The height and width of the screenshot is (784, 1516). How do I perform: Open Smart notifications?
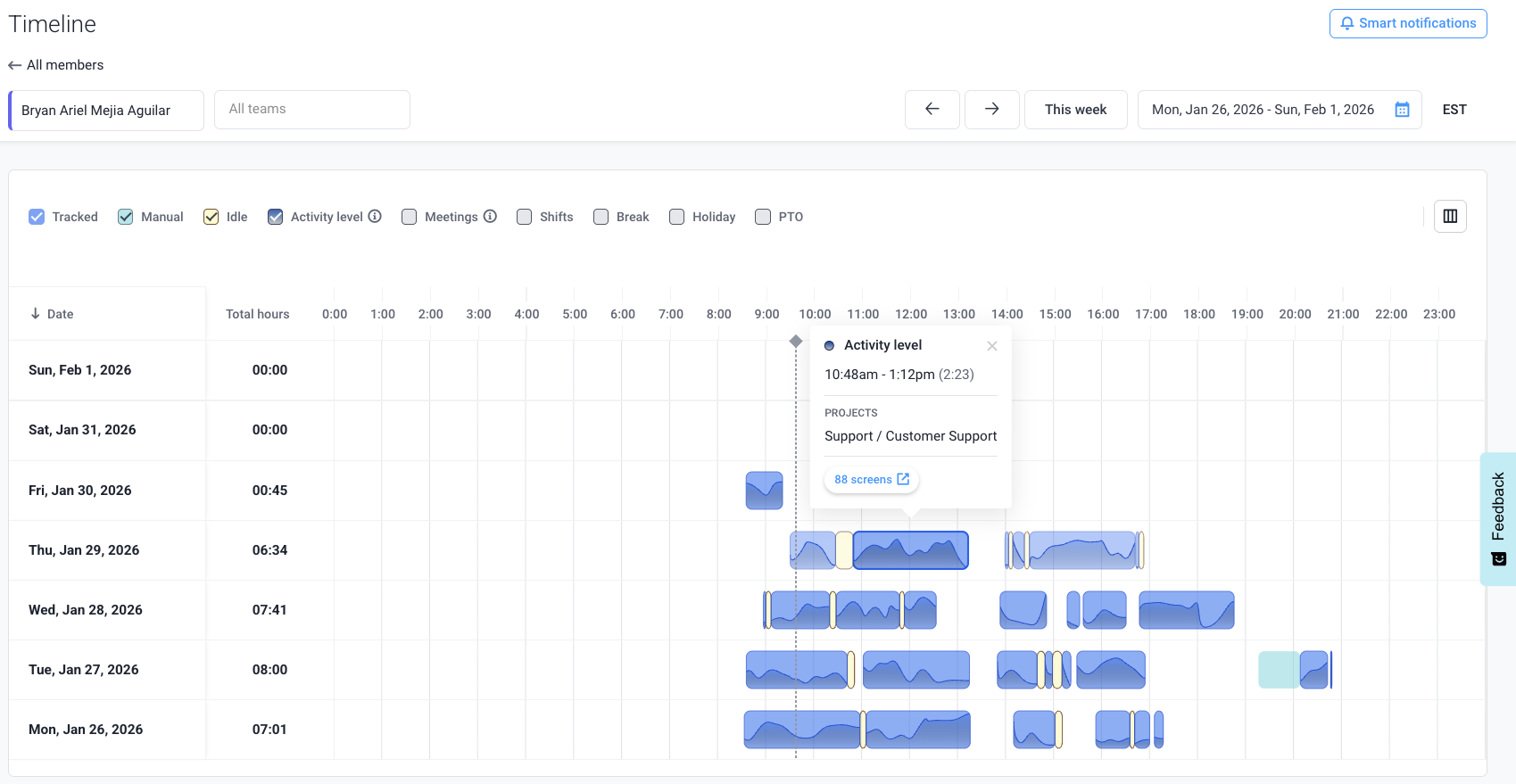click(x=1407, y=23)
